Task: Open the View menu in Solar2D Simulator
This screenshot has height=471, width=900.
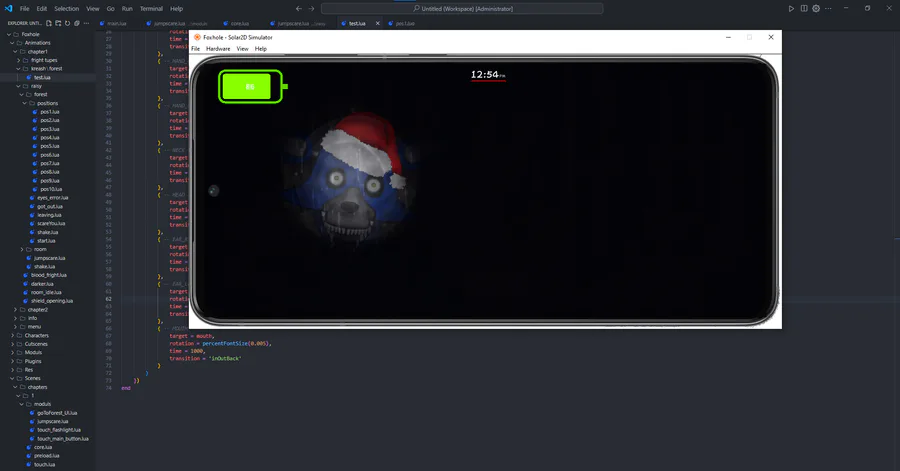Action: coord(243,49)
